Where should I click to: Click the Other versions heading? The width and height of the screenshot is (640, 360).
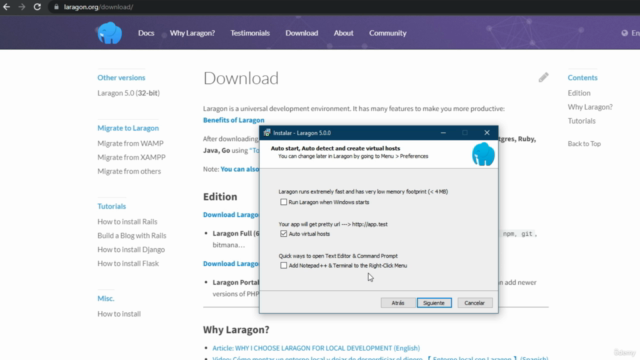pos(121,78)
